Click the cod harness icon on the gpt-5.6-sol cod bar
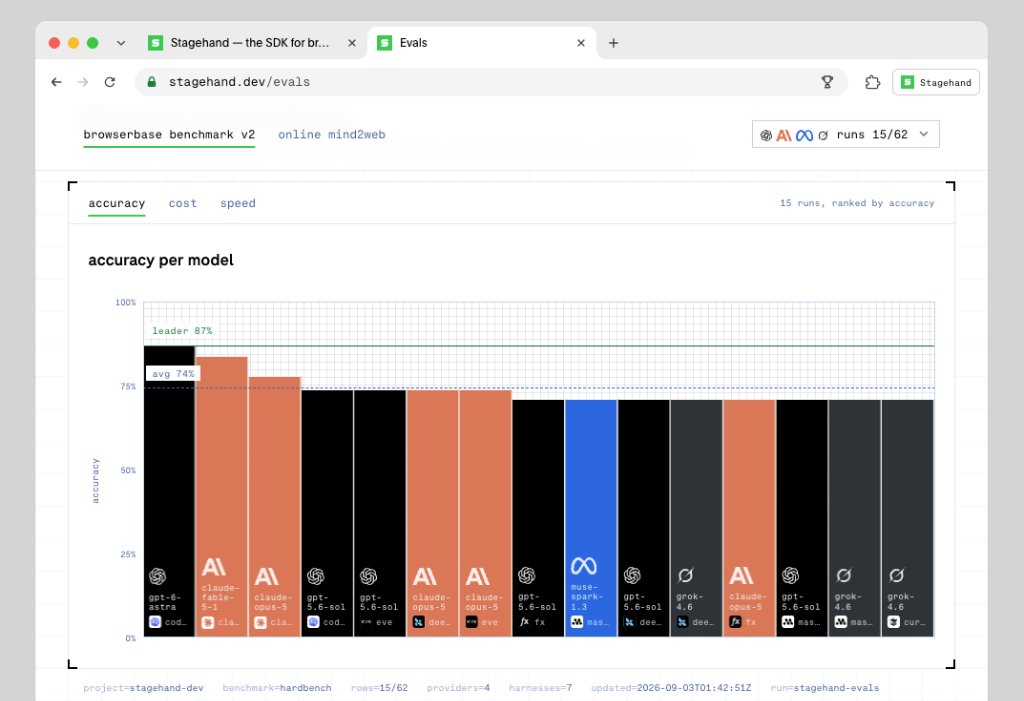This screenshot has width=1024, height=701. [313, 622]
